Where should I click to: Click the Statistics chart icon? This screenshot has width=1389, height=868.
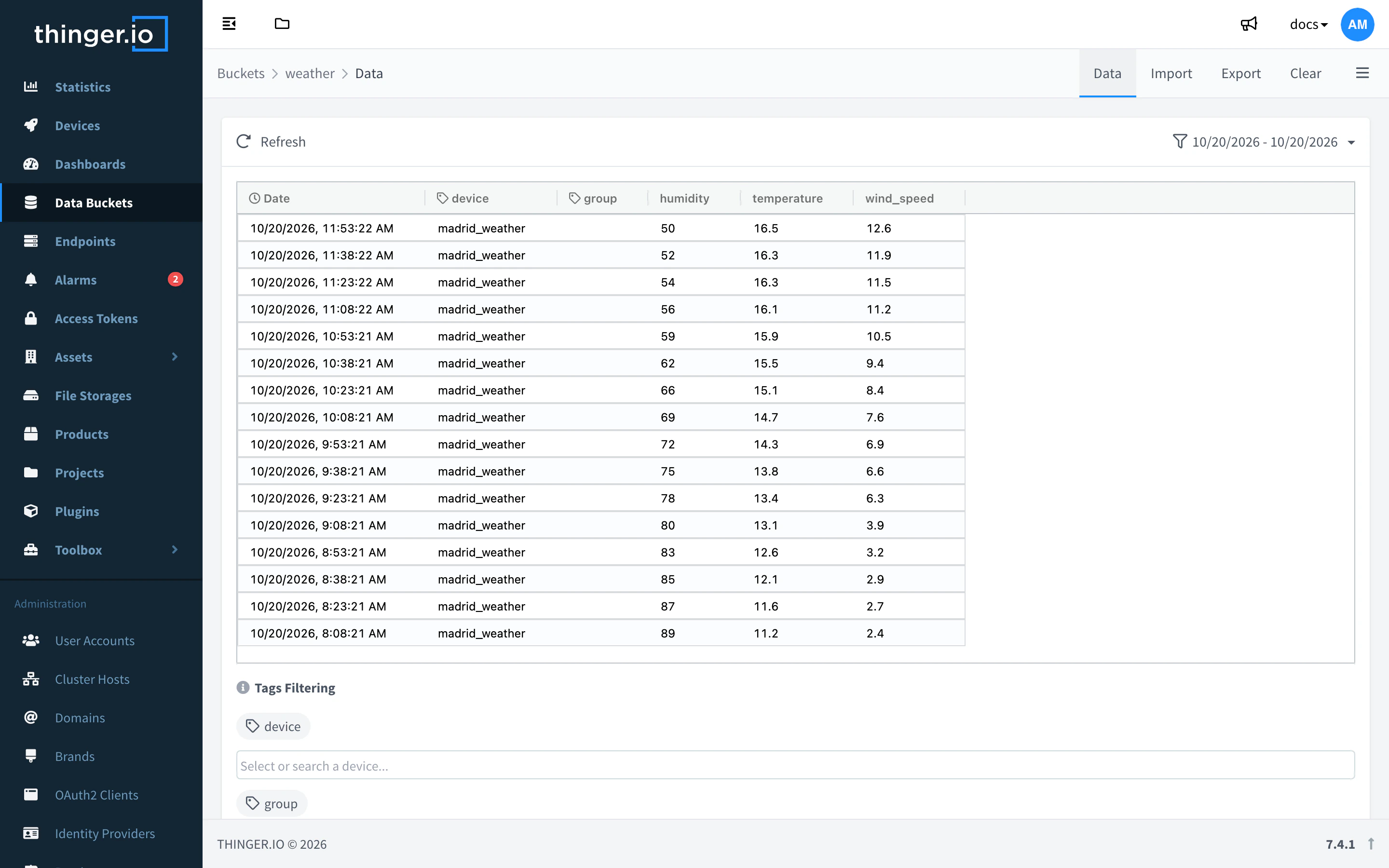(x=31, y=87)
